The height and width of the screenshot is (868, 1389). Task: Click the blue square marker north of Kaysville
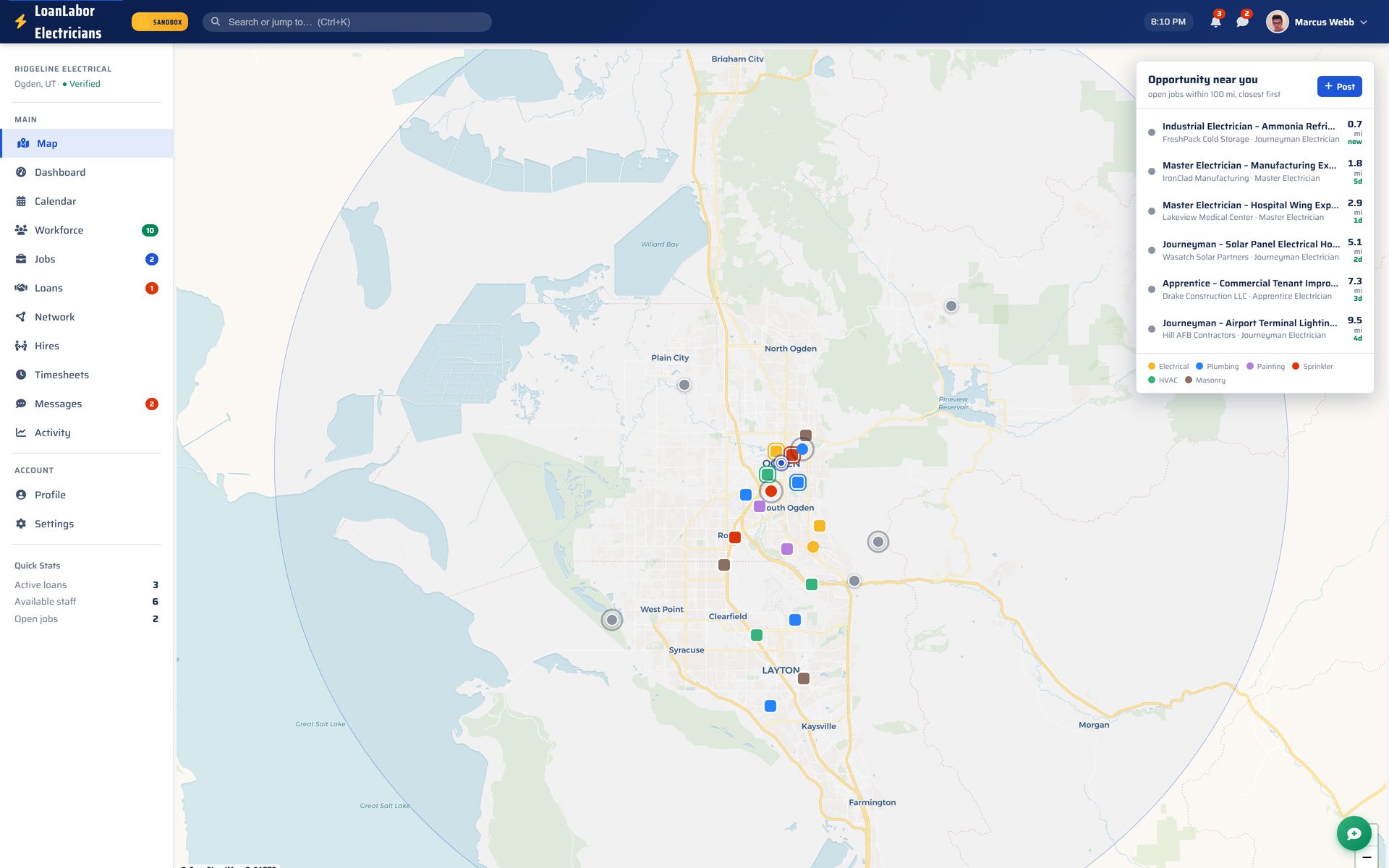[770, 706]
